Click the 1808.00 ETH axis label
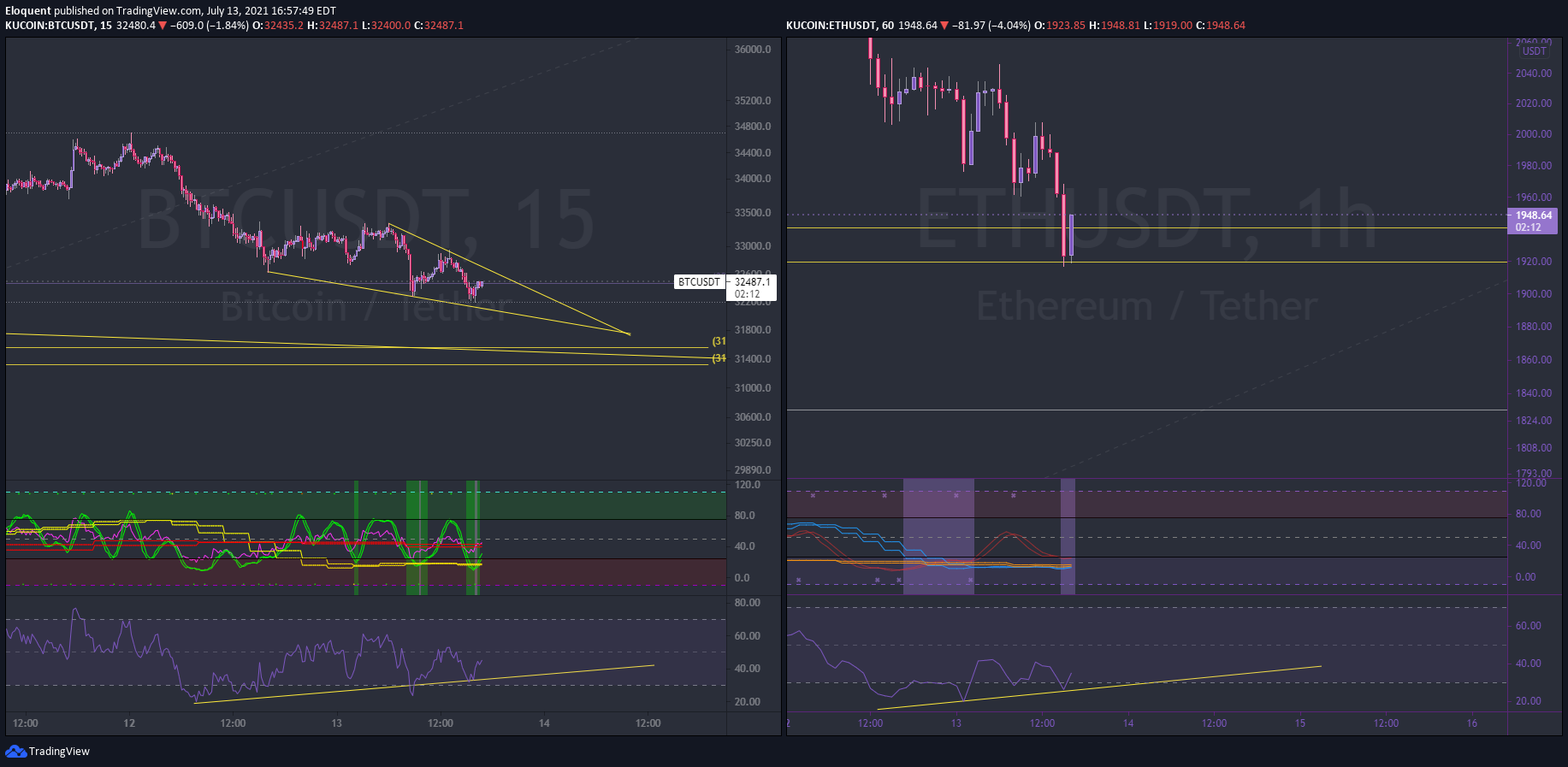 [1534, 448]
